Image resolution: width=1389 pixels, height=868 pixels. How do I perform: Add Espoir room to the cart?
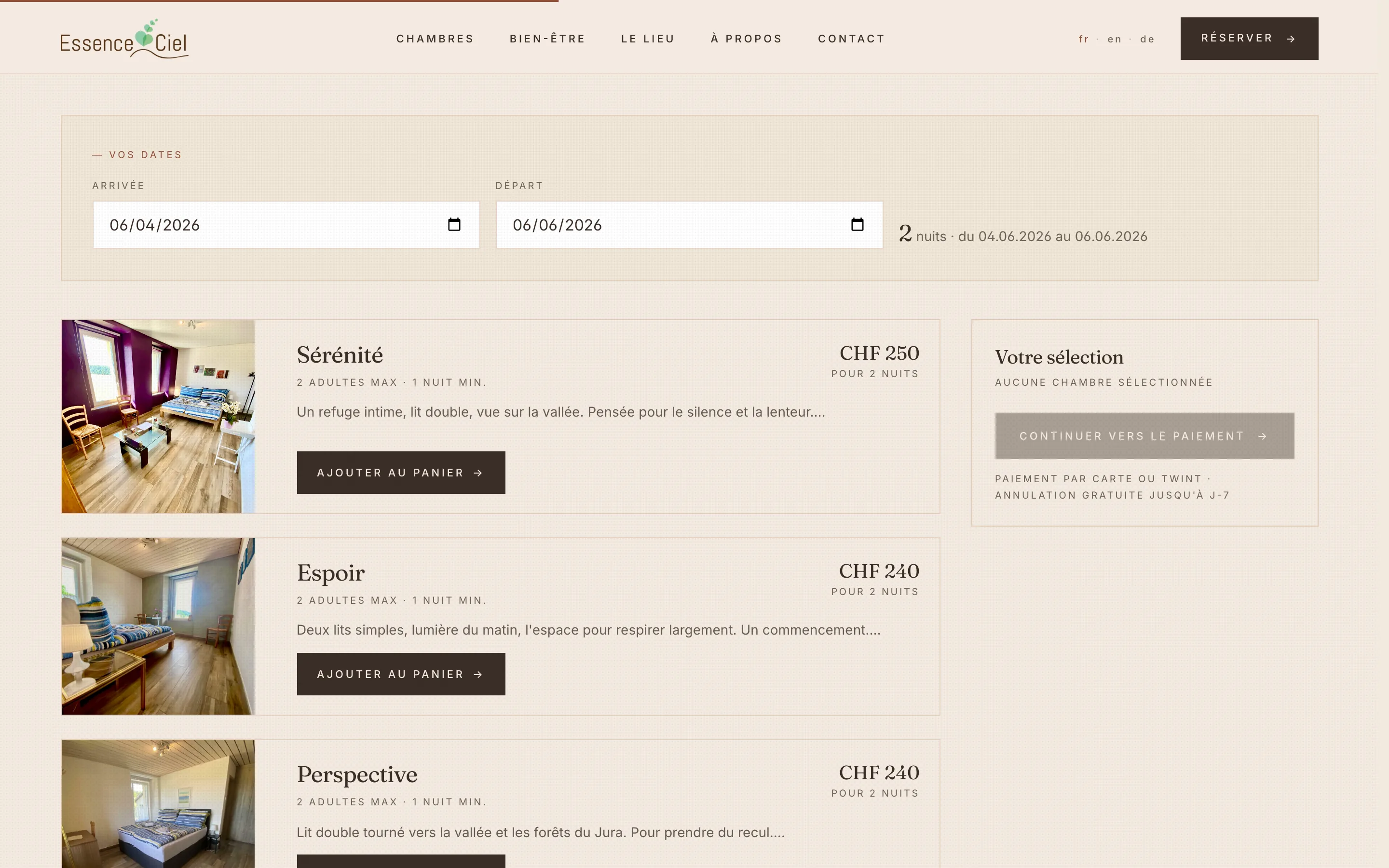401,674
